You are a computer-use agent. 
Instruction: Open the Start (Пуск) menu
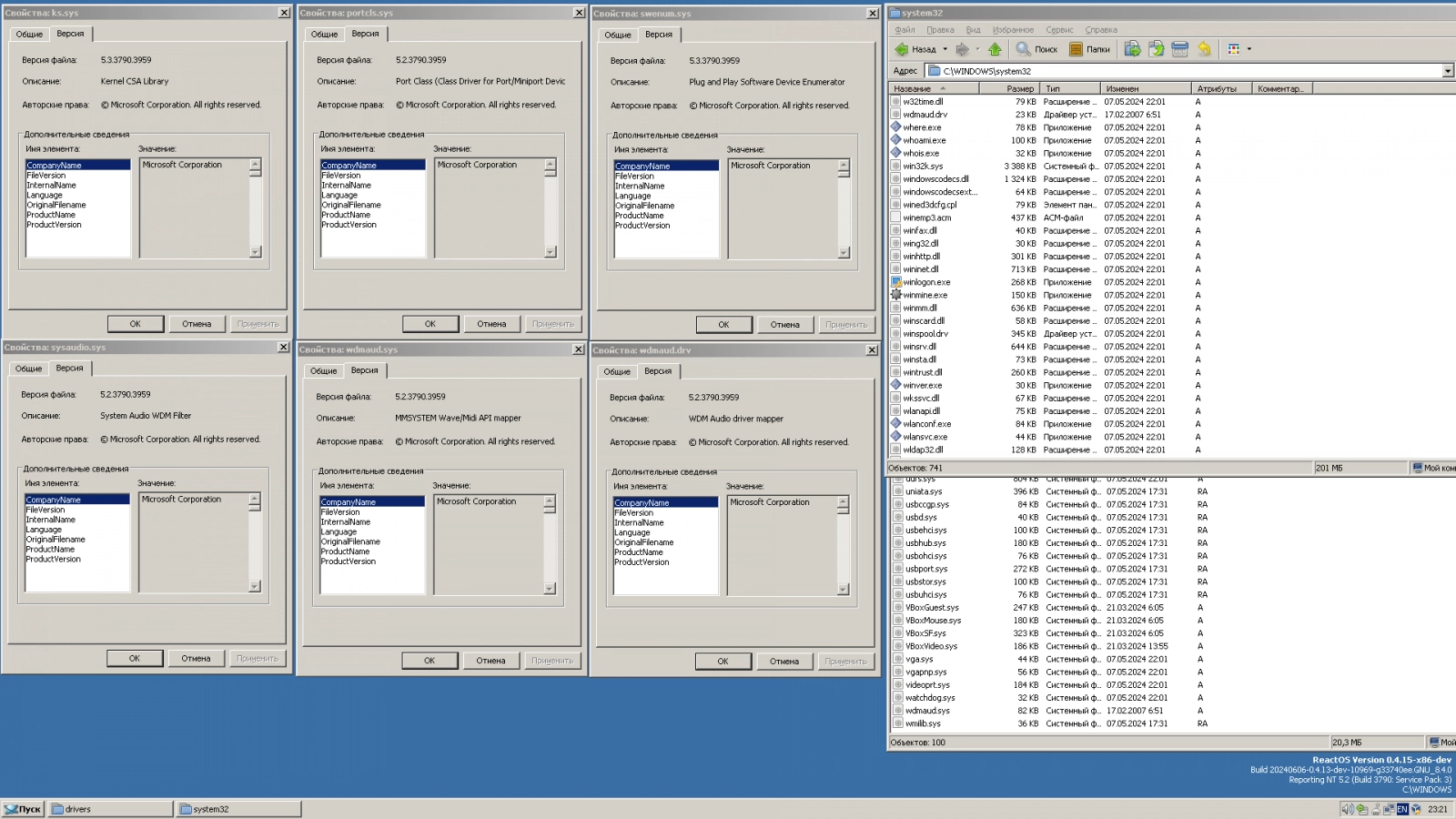pos(23,809)
